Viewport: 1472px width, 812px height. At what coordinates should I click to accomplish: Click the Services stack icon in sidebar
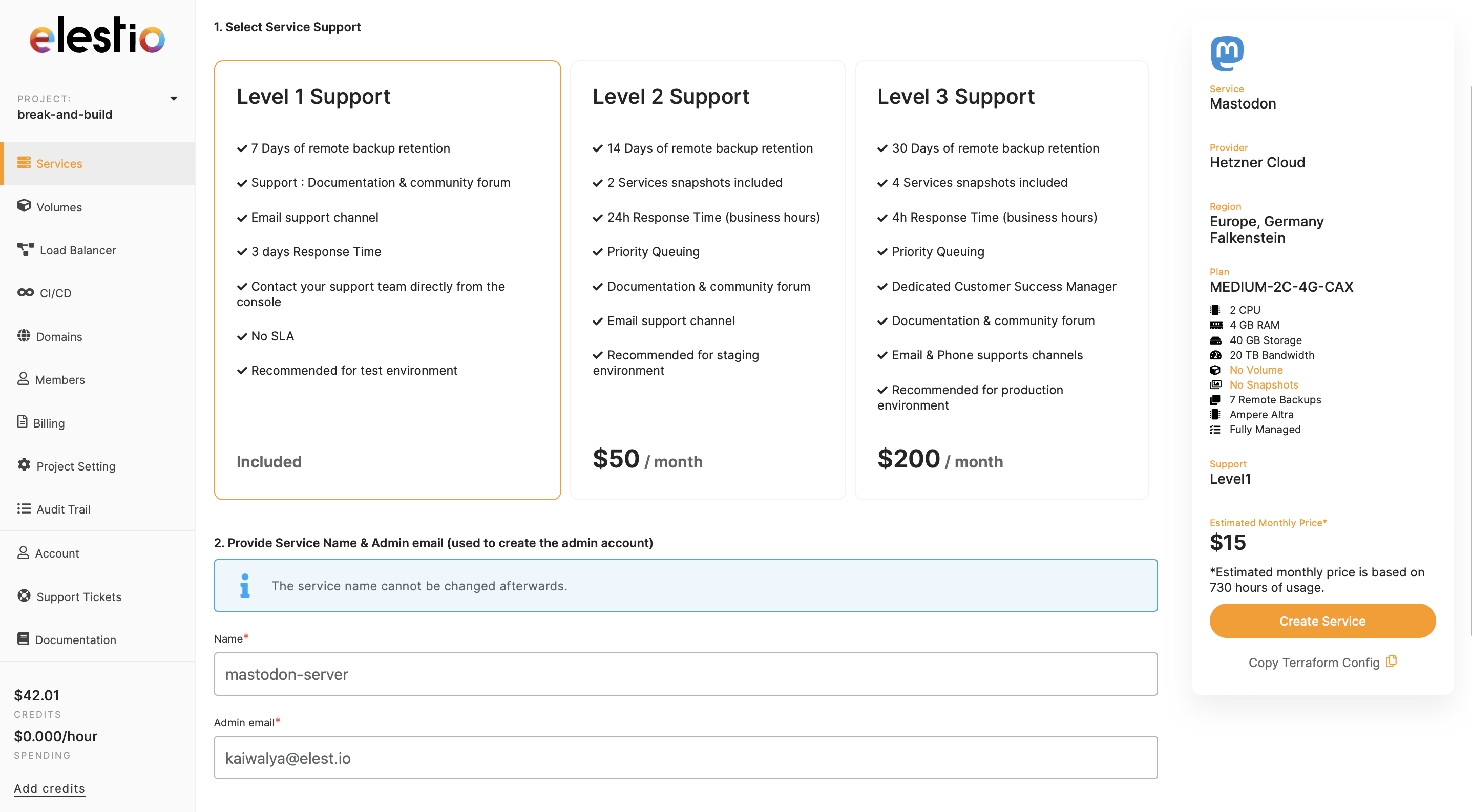(24, 163)
